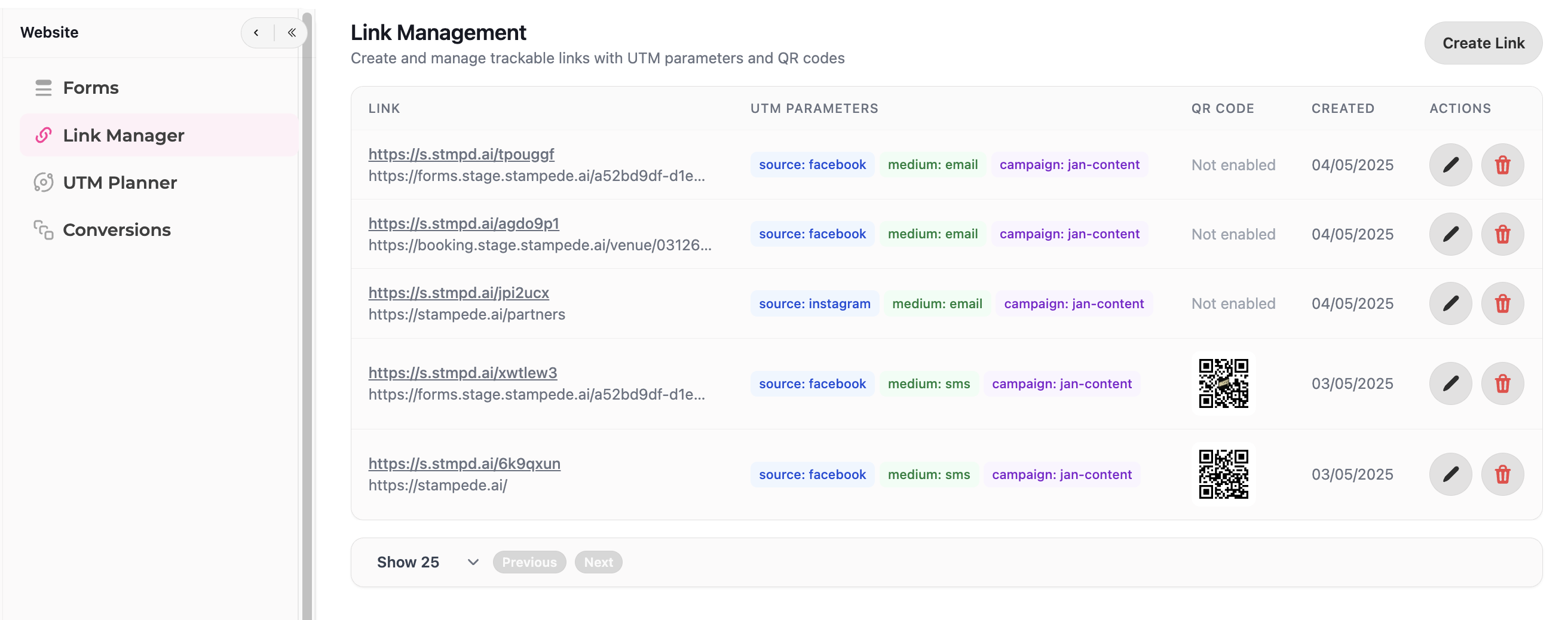Click the LINK column header

(384, 108)
